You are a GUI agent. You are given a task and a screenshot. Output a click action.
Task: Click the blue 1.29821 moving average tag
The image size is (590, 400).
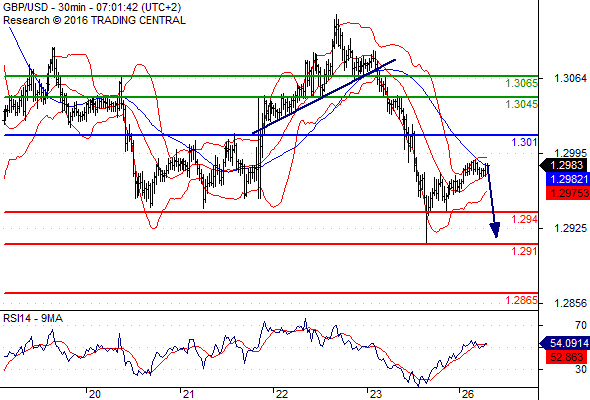pos(568,179)
